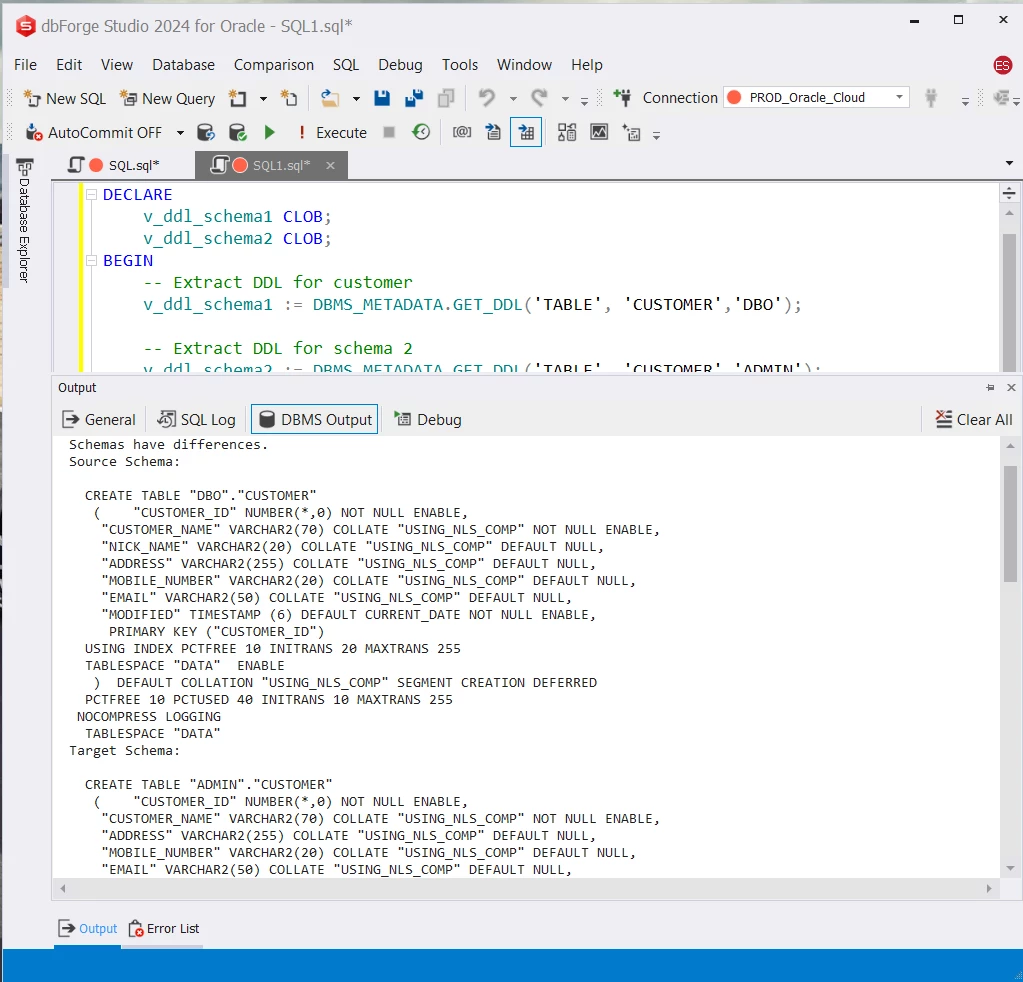
Task: Open the Edit menu
Action: (x=69, y=65)
